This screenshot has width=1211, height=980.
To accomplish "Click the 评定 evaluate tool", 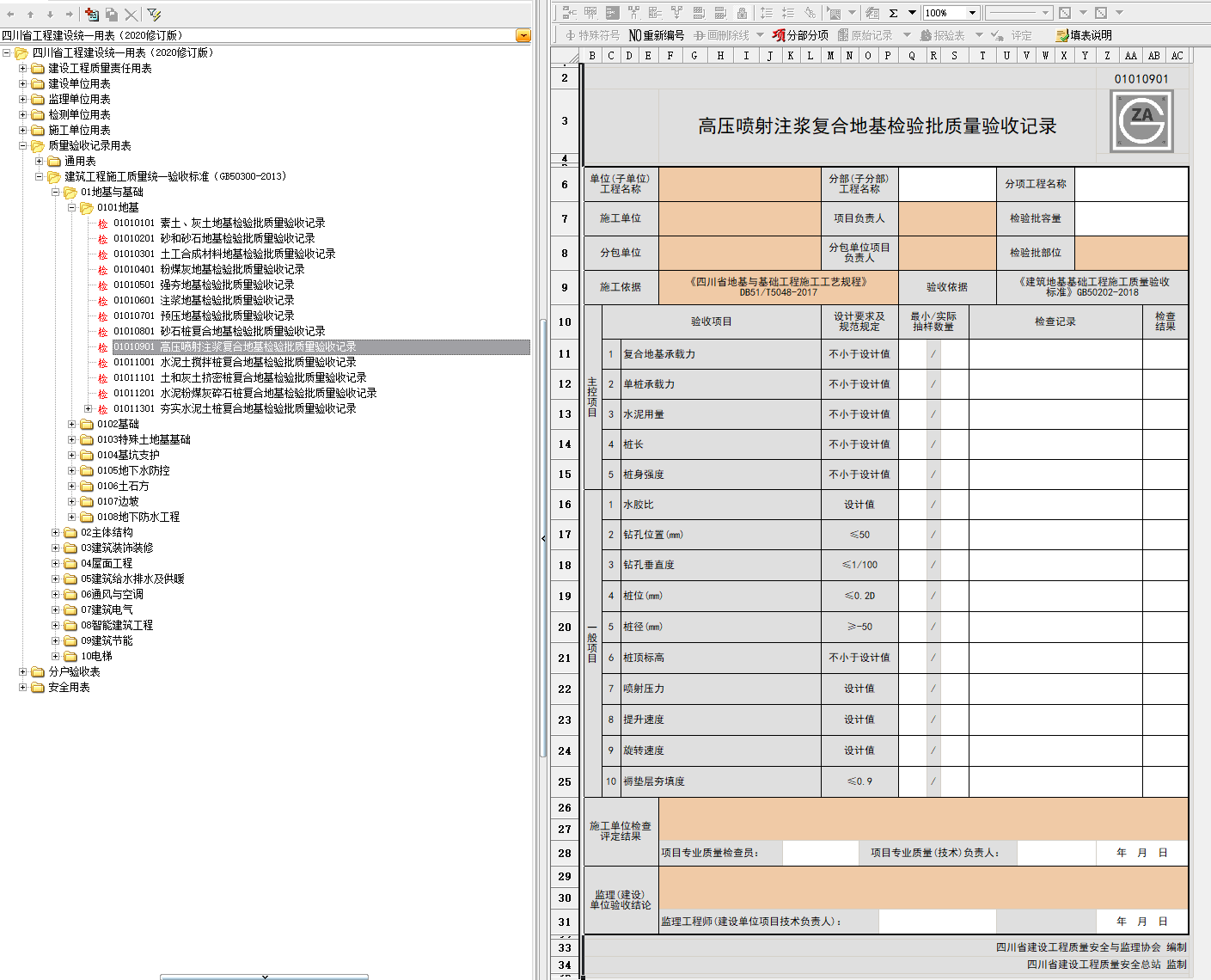I will coord(1012,35).
